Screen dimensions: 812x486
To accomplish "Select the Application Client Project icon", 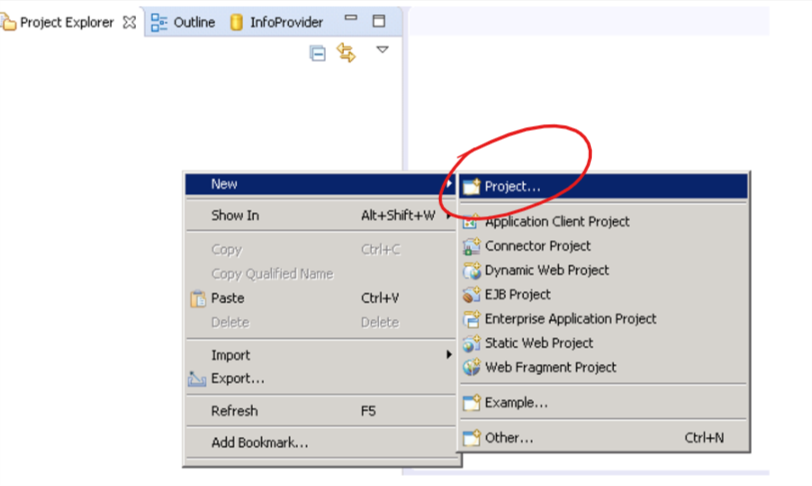I will 471,222.
